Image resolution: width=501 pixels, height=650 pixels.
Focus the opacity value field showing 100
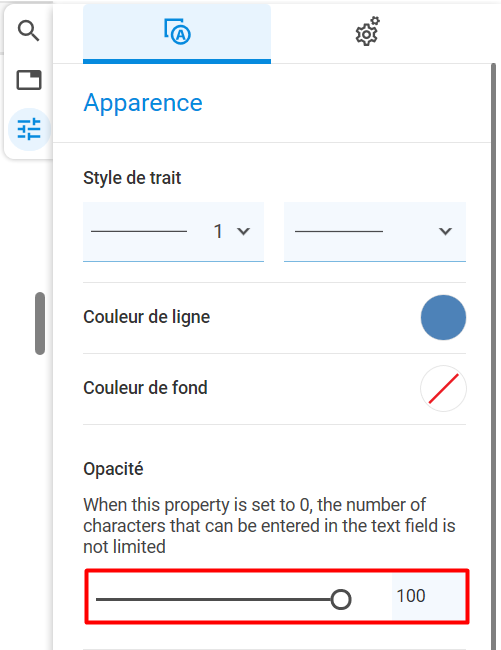coord(429,596)
